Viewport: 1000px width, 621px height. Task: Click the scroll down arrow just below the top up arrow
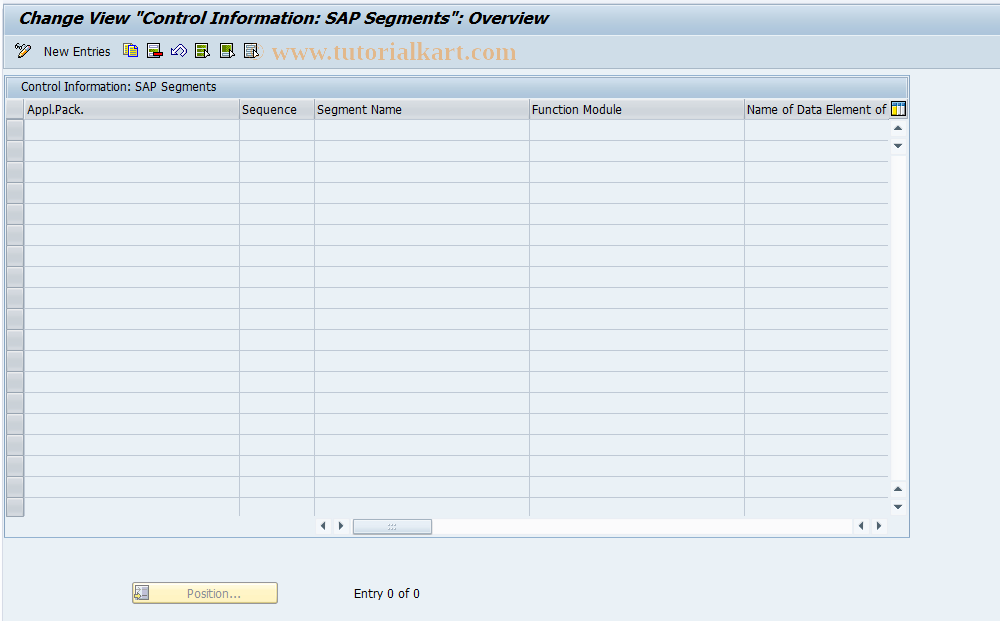tap(898, 146)
